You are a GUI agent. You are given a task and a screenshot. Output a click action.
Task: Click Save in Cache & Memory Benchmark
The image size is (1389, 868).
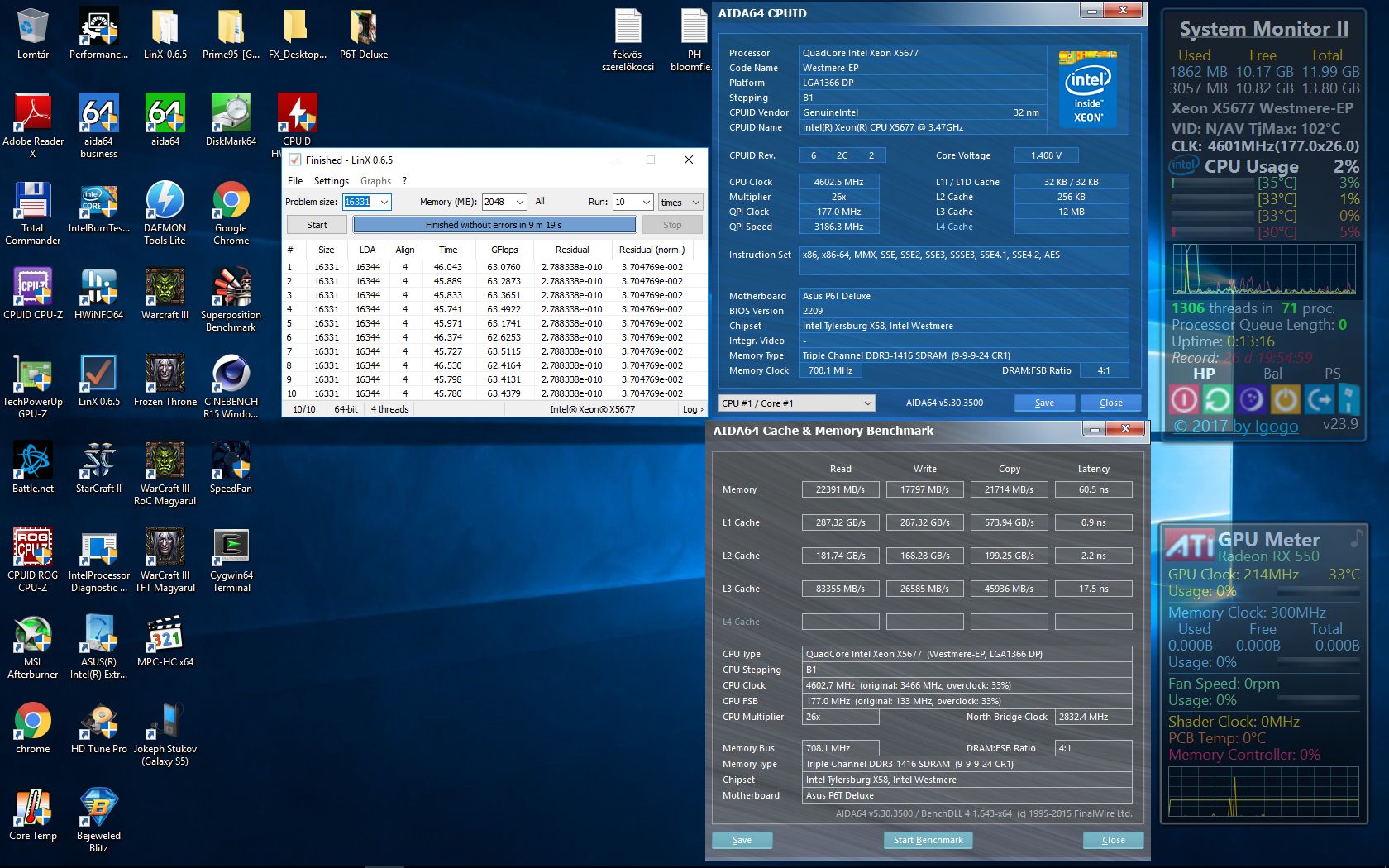pyautogui.click(x=742, y=840)
